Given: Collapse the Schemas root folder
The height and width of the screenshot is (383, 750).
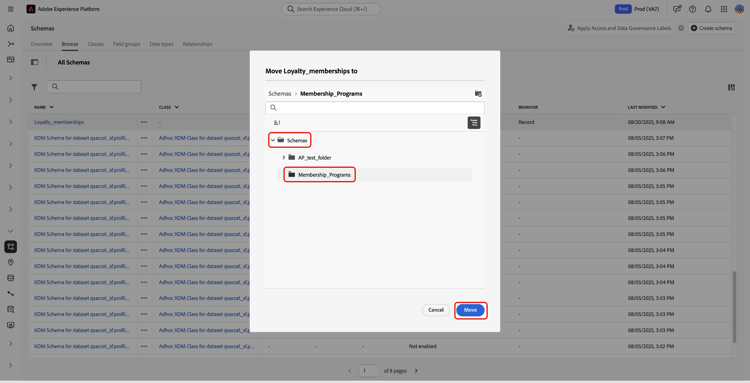Looking at the screenshot, I should pyautogui.click(x=273, y=140).
